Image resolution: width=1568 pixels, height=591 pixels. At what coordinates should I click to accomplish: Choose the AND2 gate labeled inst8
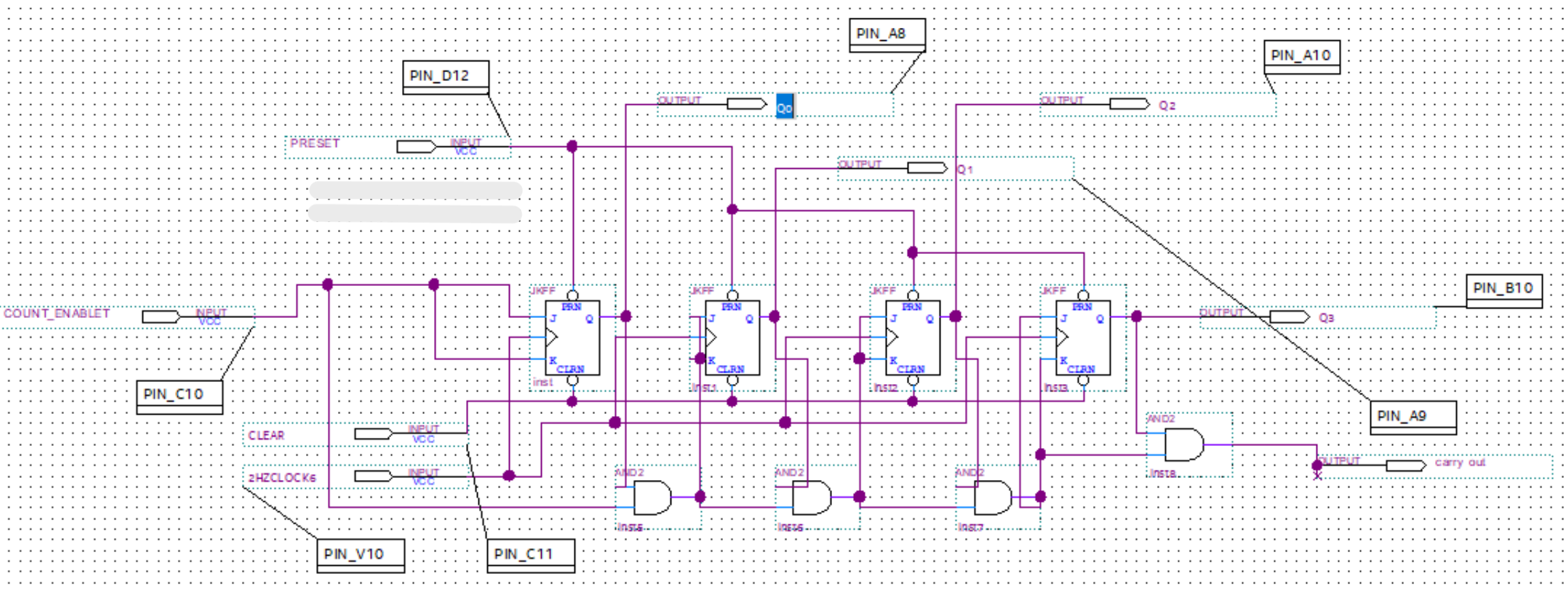point(1184,445)
